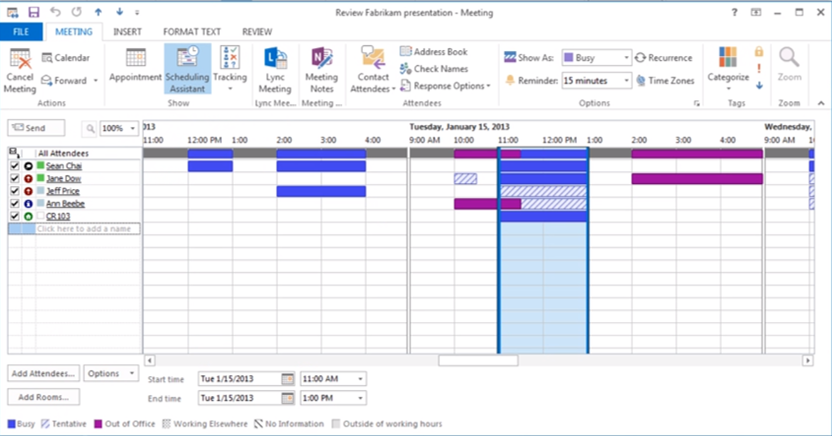Click the Forward button icon
Viewport: 832px width, 436px height.
pyautogui.click(x=47, y=81)
